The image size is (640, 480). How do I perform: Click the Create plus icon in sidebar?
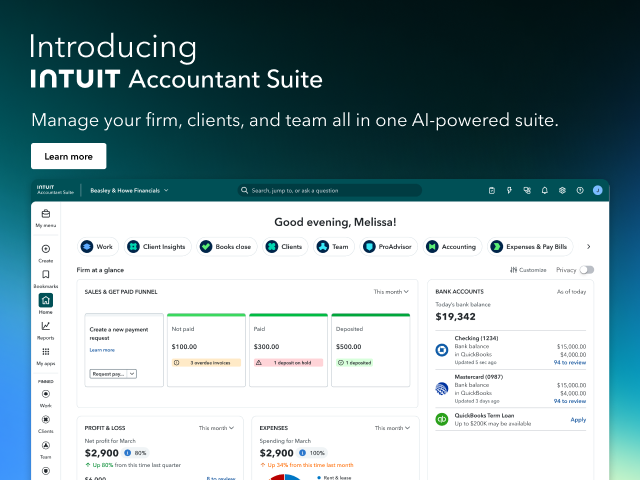tap(46, 249)
